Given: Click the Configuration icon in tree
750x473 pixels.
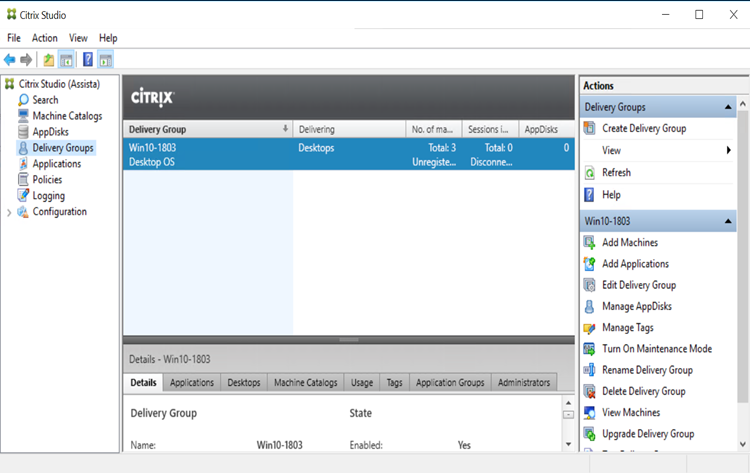Looking at the screenshot, I should [x=23, y=211].
